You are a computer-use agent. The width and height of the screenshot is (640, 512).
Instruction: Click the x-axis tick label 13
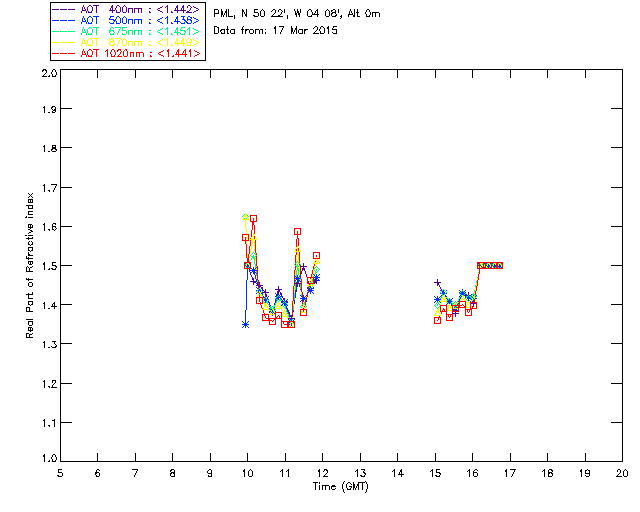click(x=360, y=473)
